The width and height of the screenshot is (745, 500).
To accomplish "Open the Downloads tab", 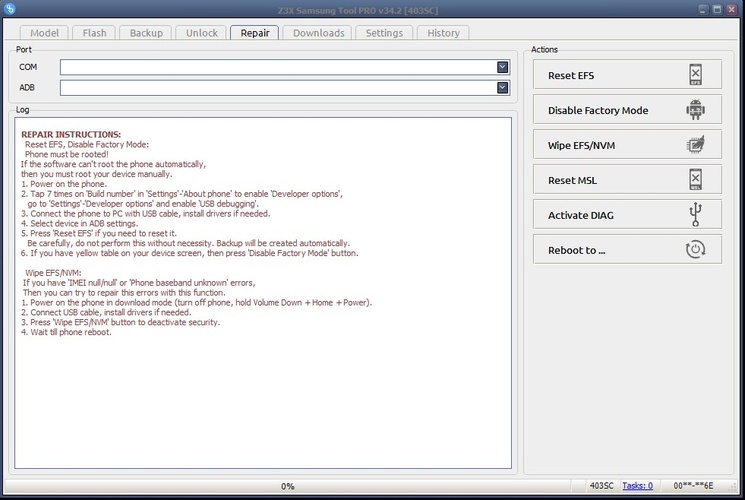I will [318, 33].
